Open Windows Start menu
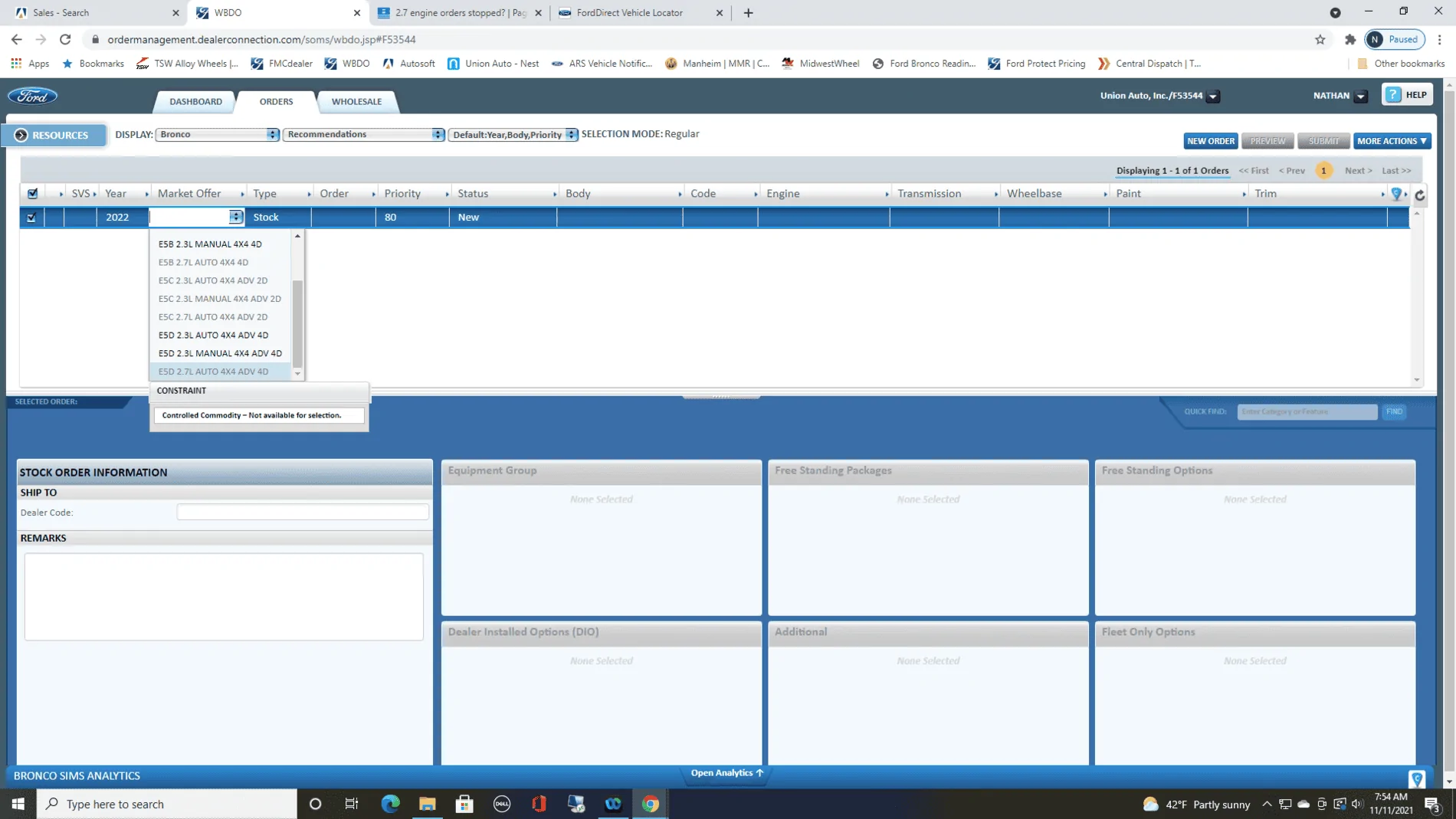The height and width of the screenshot is (819, 1456). (x=18, y=804)
